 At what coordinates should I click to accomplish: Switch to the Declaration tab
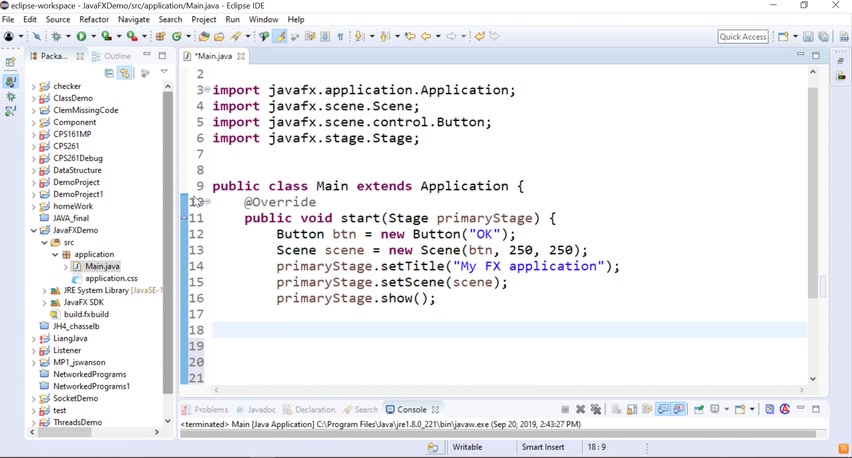309,410
